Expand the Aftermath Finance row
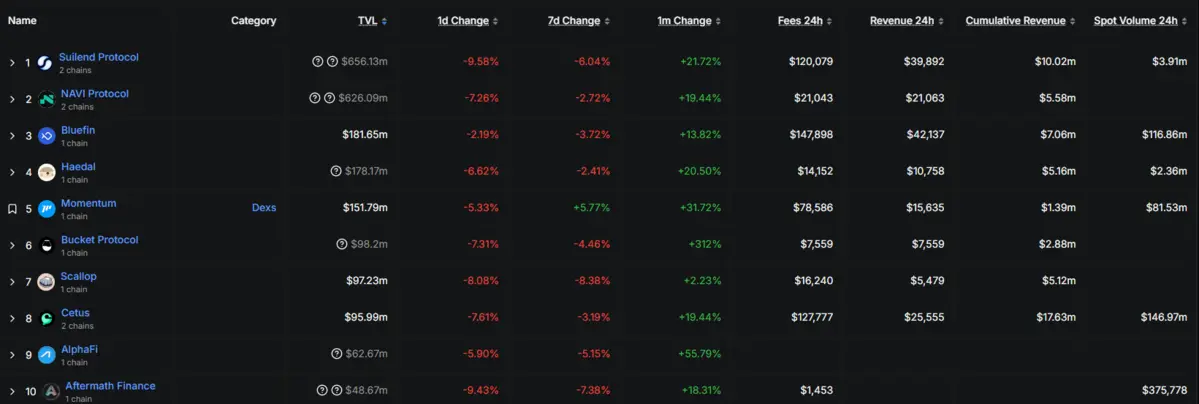 pyautogui.click(x=12, y=391)
